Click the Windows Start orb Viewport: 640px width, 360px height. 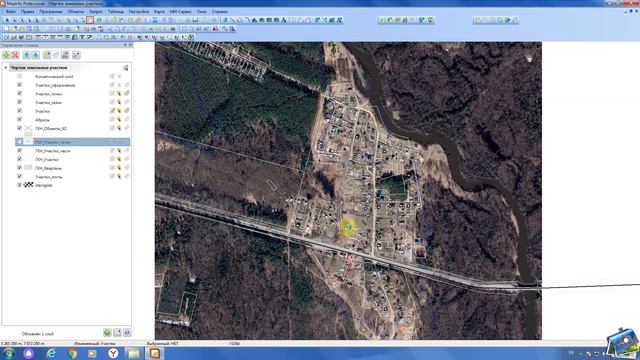pyautogui.click(x=9, y=353)
